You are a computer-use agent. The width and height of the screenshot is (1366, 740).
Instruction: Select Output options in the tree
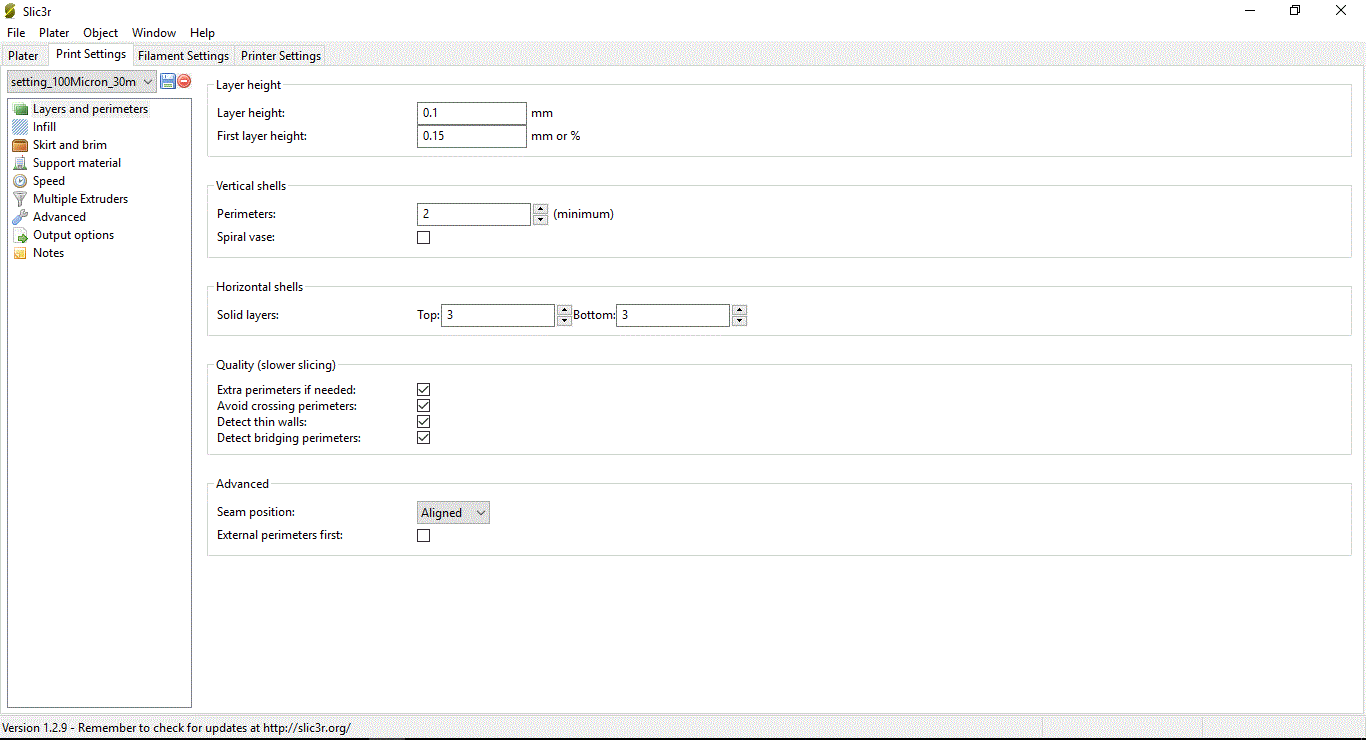(73, 235)
